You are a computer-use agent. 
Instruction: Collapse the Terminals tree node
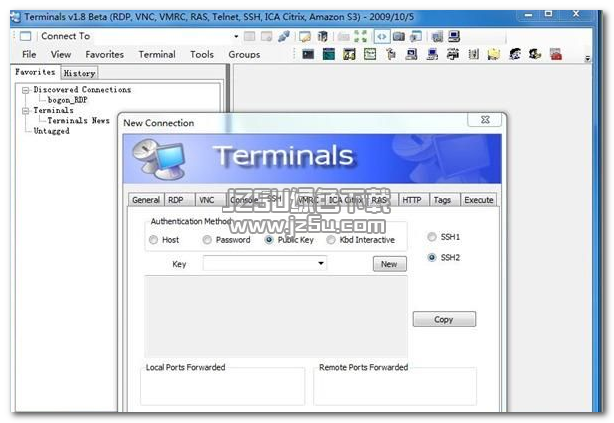point(26,111)
